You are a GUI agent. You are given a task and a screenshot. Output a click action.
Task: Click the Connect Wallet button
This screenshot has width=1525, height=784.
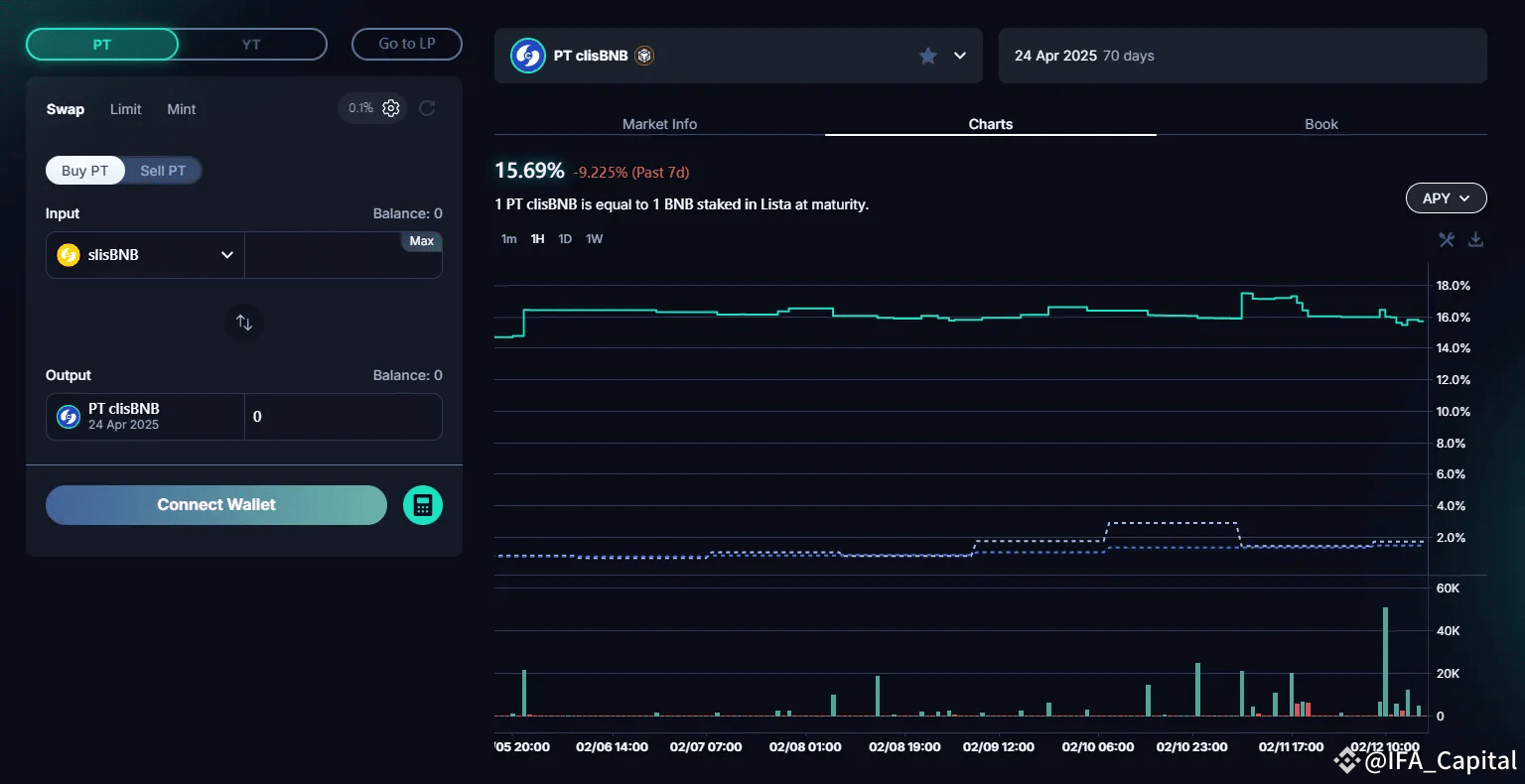click(216, 505)
